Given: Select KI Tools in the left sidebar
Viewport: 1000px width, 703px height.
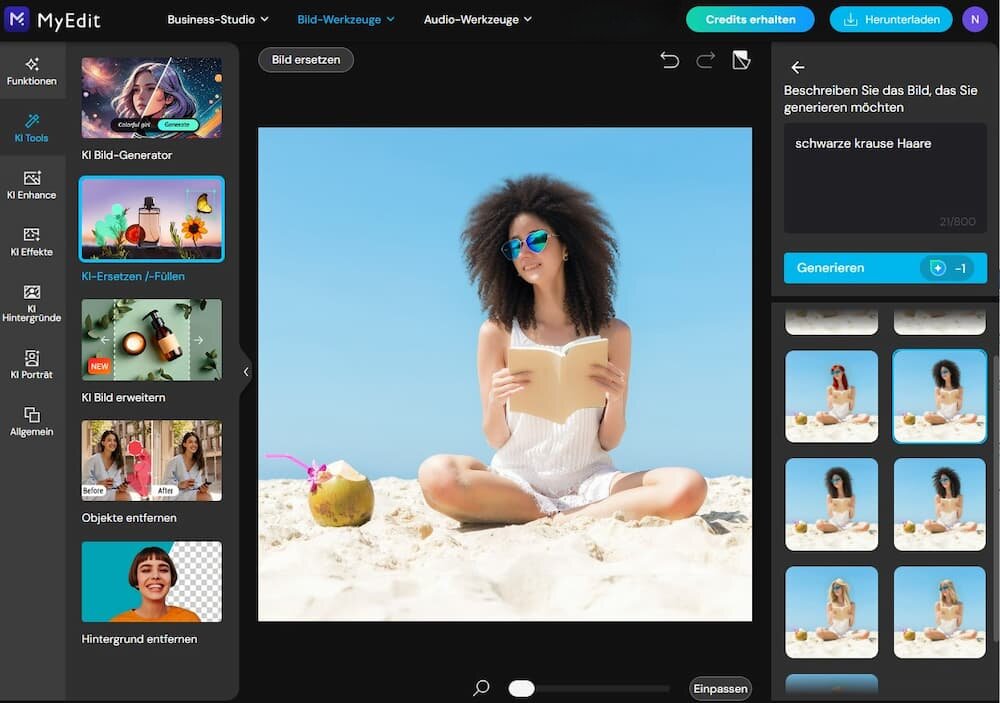Looking at the screenshot, I should (x=33, y=128).
